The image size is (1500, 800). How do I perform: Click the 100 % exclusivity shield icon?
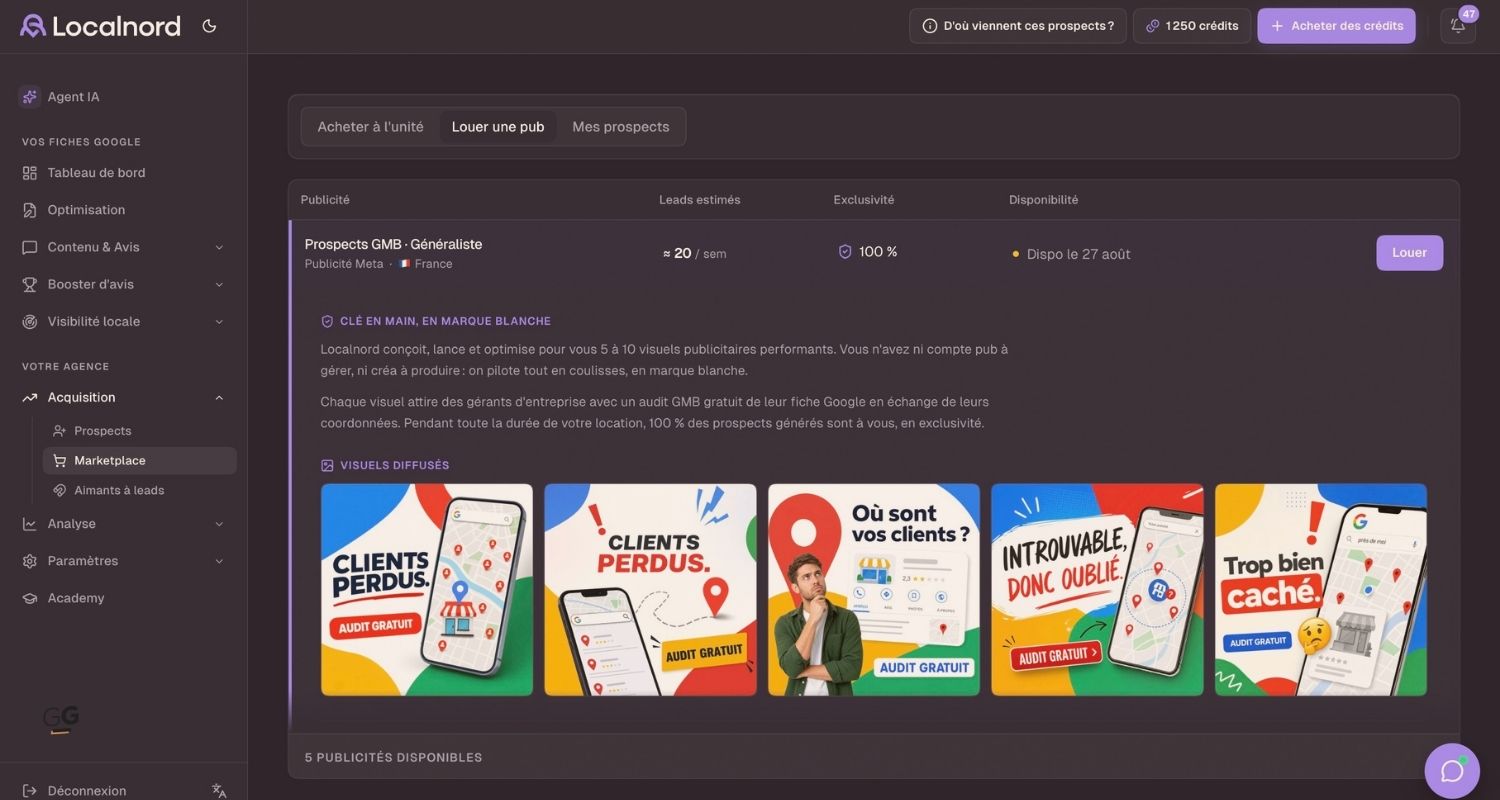[845, 252]
